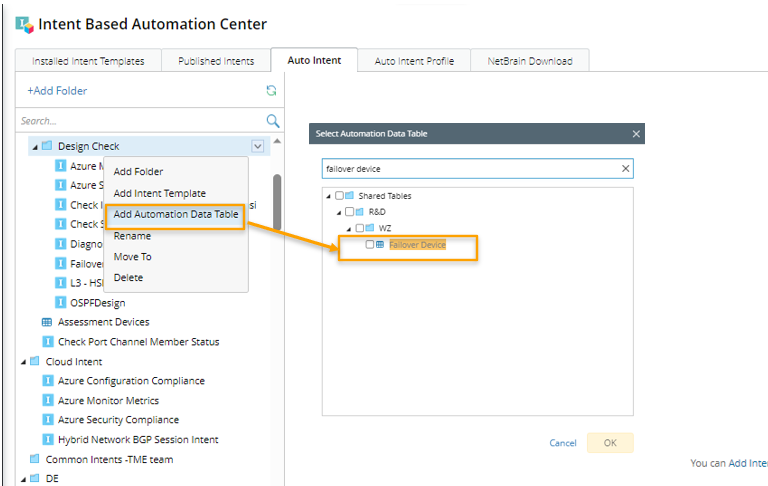
Task: Tick the Shared Tables checkbox
Action: (x=339, y=196)
